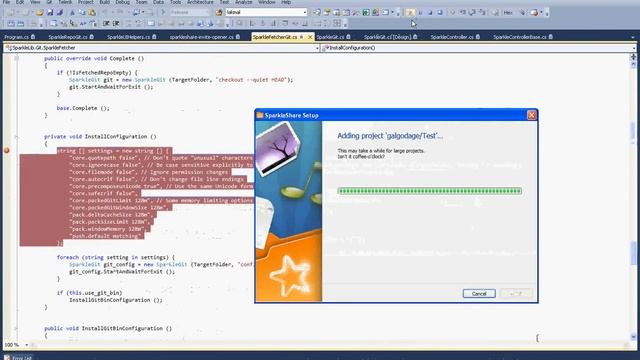Close the SparkleShare Setup dialog
The height and width of the screenshot is (360, 640).
[531, 115]
